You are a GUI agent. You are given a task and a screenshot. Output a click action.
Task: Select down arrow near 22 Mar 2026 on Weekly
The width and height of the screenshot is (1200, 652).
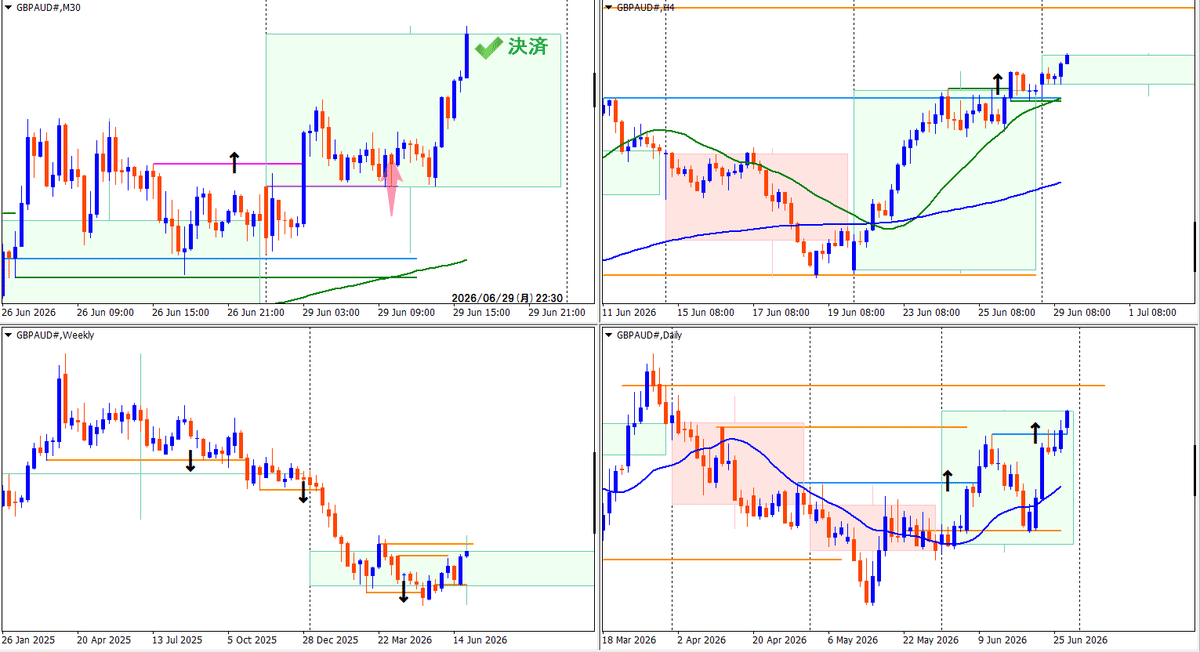click(x=403, y=592)
